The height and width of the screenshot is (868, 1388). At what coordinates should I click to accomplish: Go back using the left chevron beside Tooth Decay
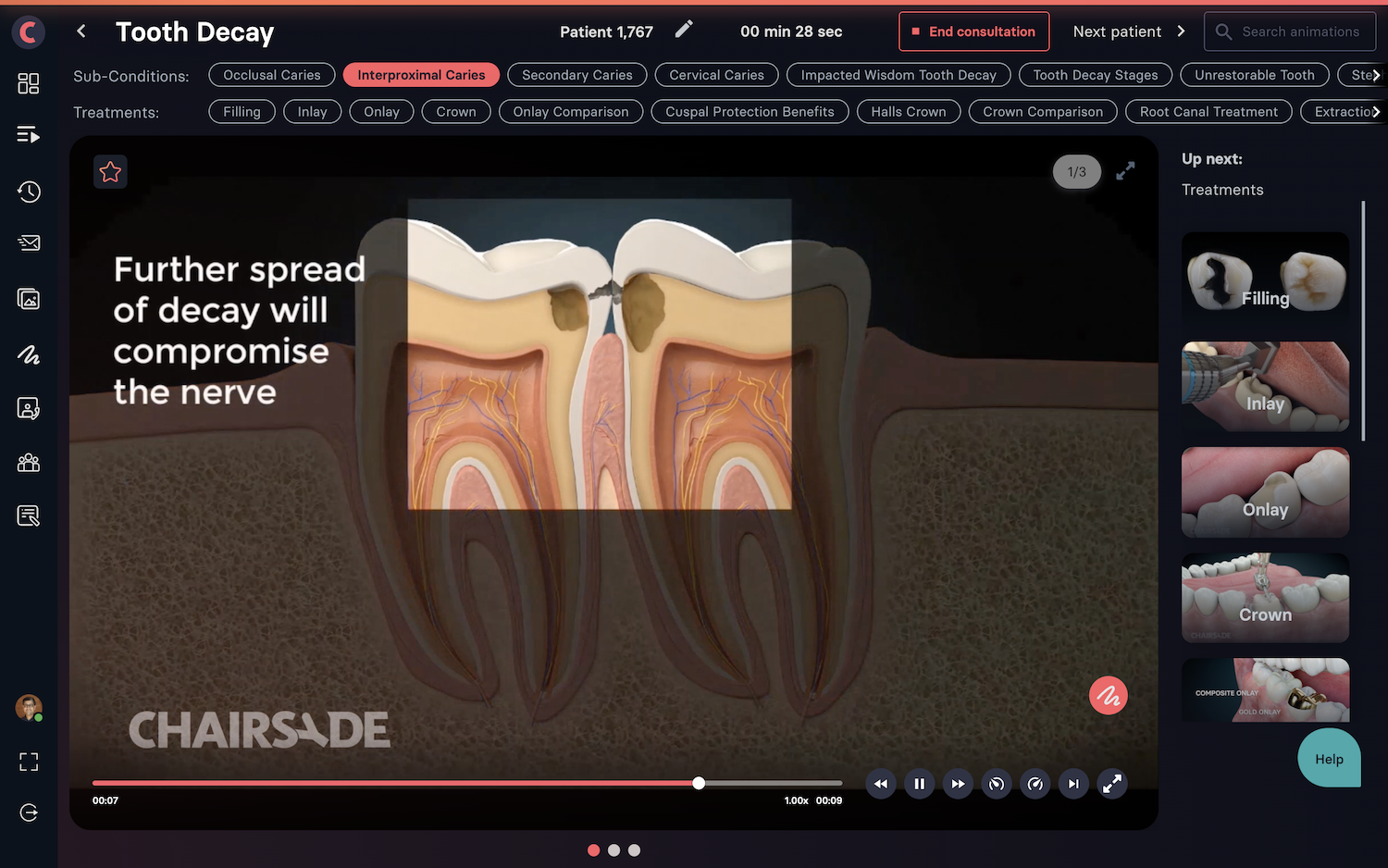[81, 31]
